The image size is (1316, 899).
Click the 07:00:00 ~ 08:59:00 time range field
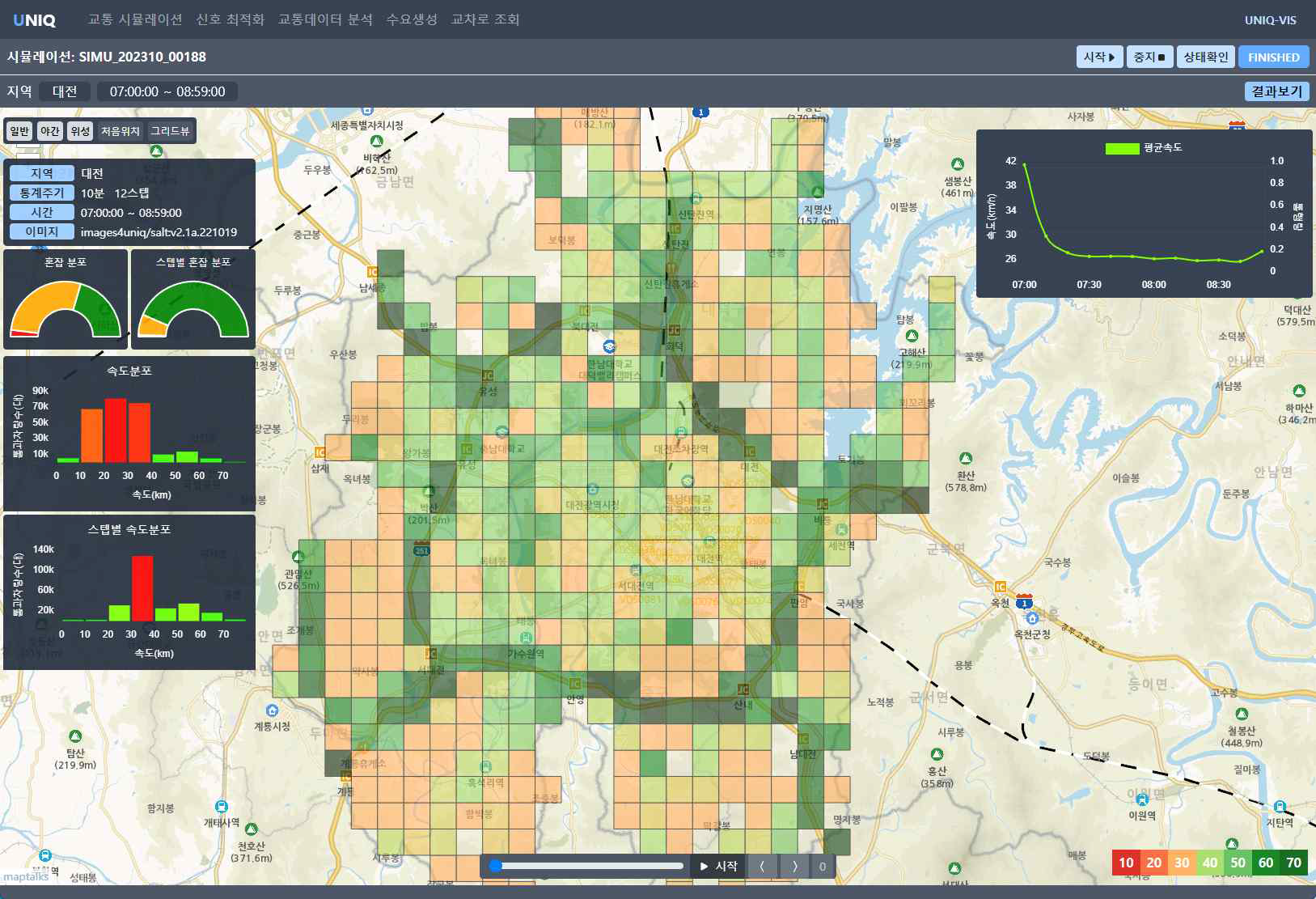167,91
